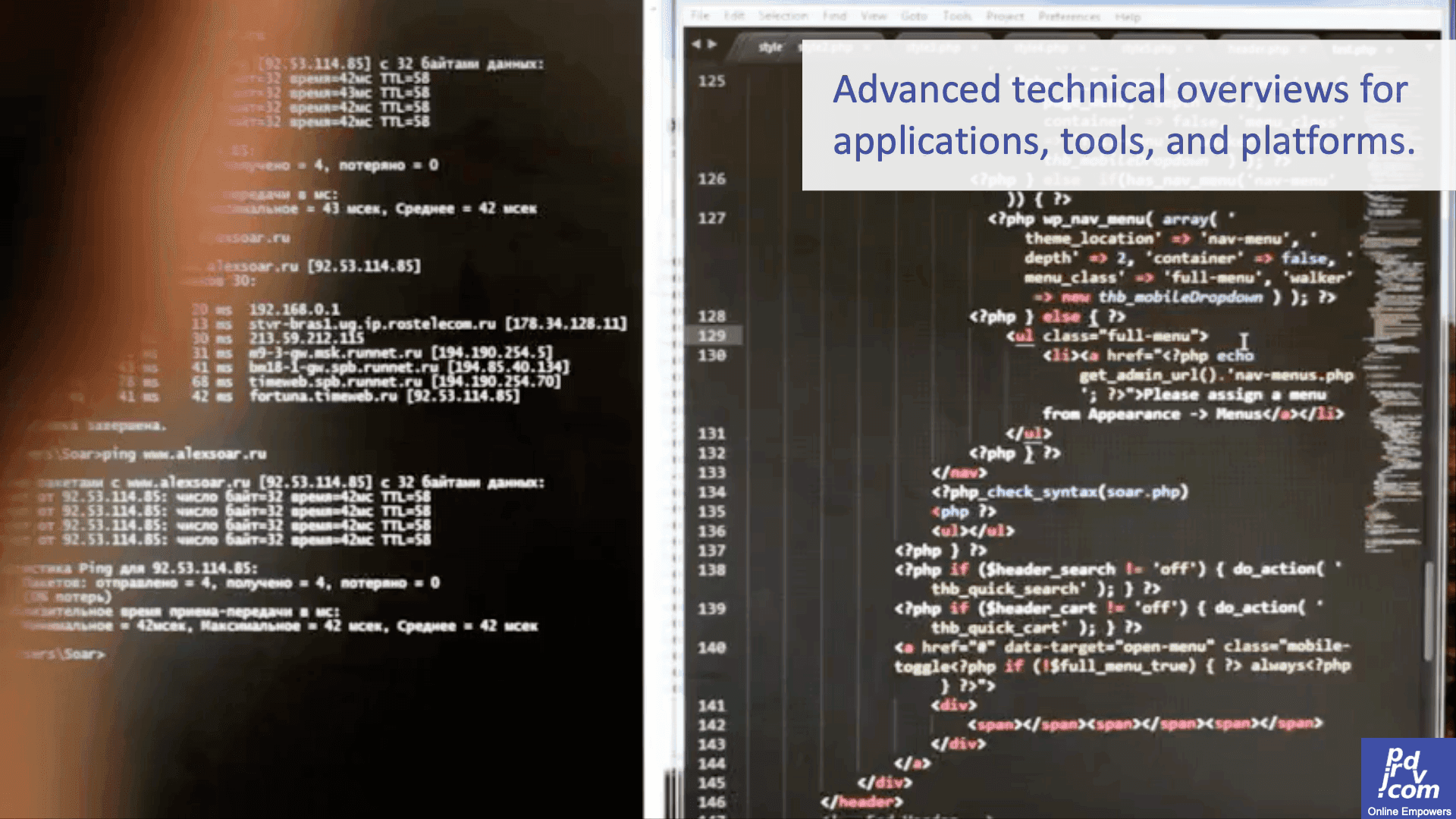The height and width of the screenshot is (819, 1456).
Task: Click line number 125 in the gutter
Action: 711,81
